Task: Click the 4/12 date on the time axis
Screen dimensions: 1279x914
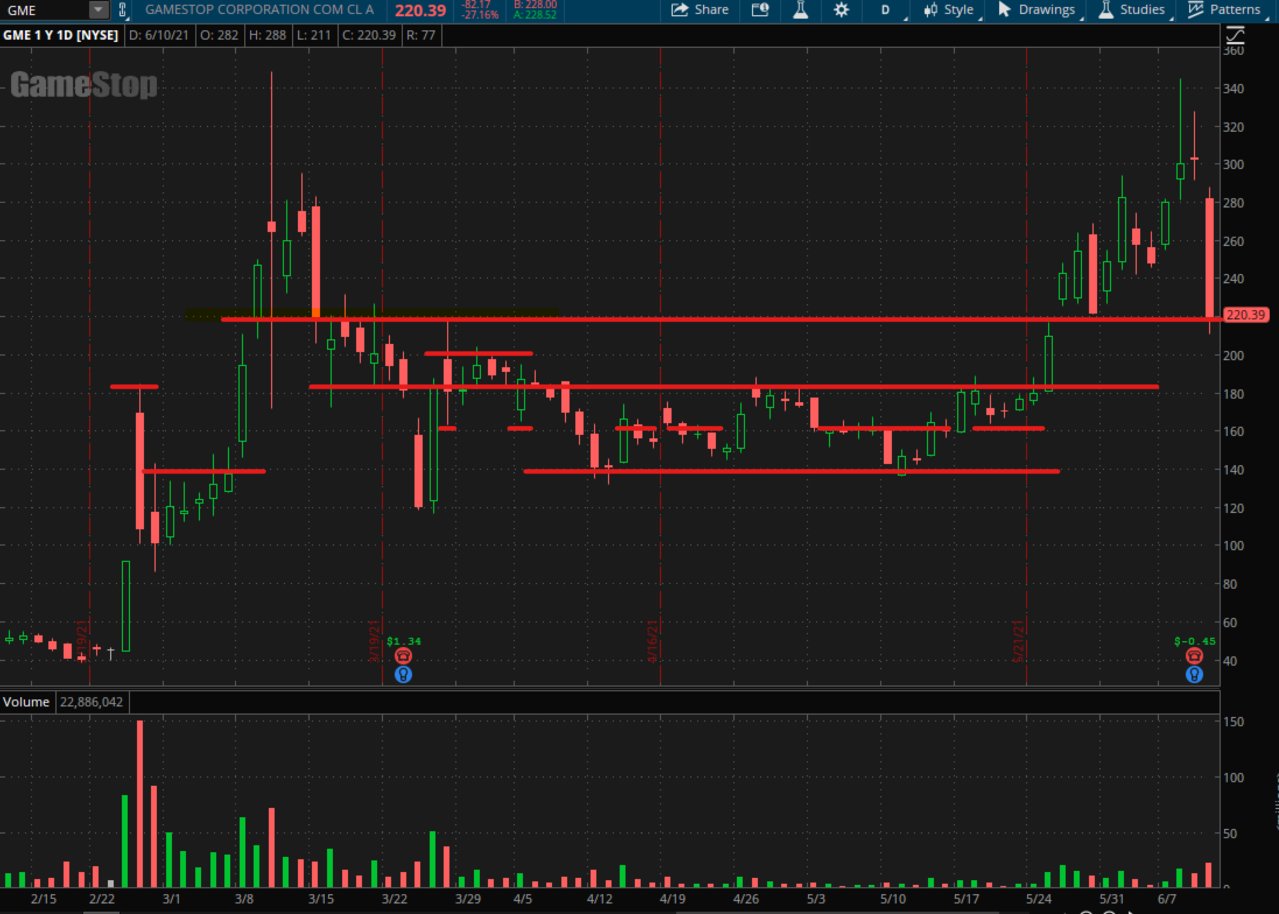Action: [599, 899]
